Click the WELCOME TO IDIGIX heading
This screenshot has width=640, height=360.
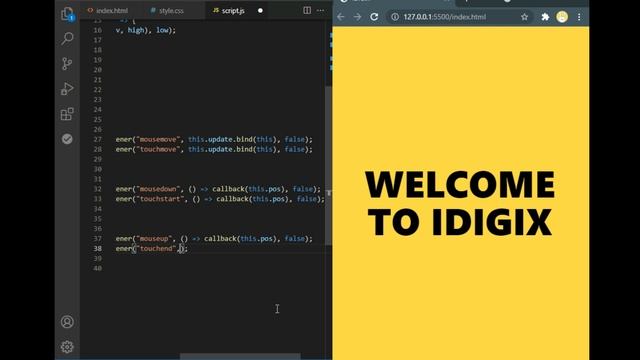pos(460,203)
